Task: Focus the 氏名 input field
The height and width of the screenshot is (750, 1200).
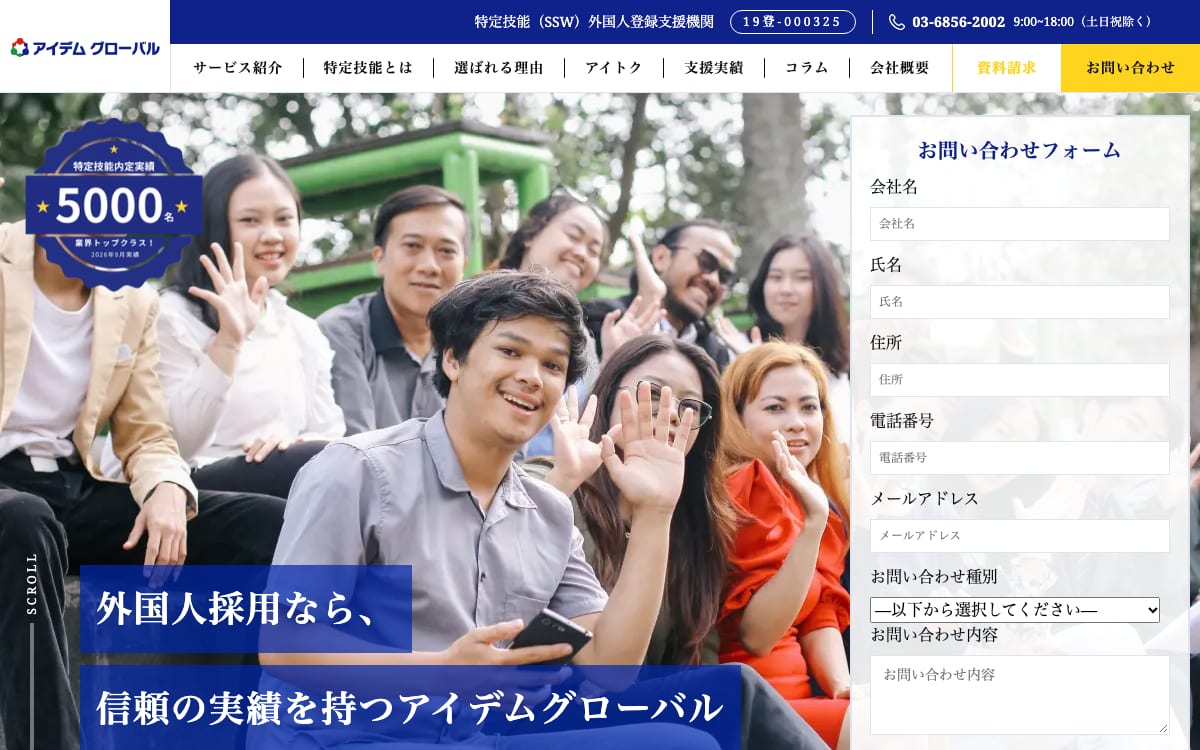Action: tap(1020, 302)
